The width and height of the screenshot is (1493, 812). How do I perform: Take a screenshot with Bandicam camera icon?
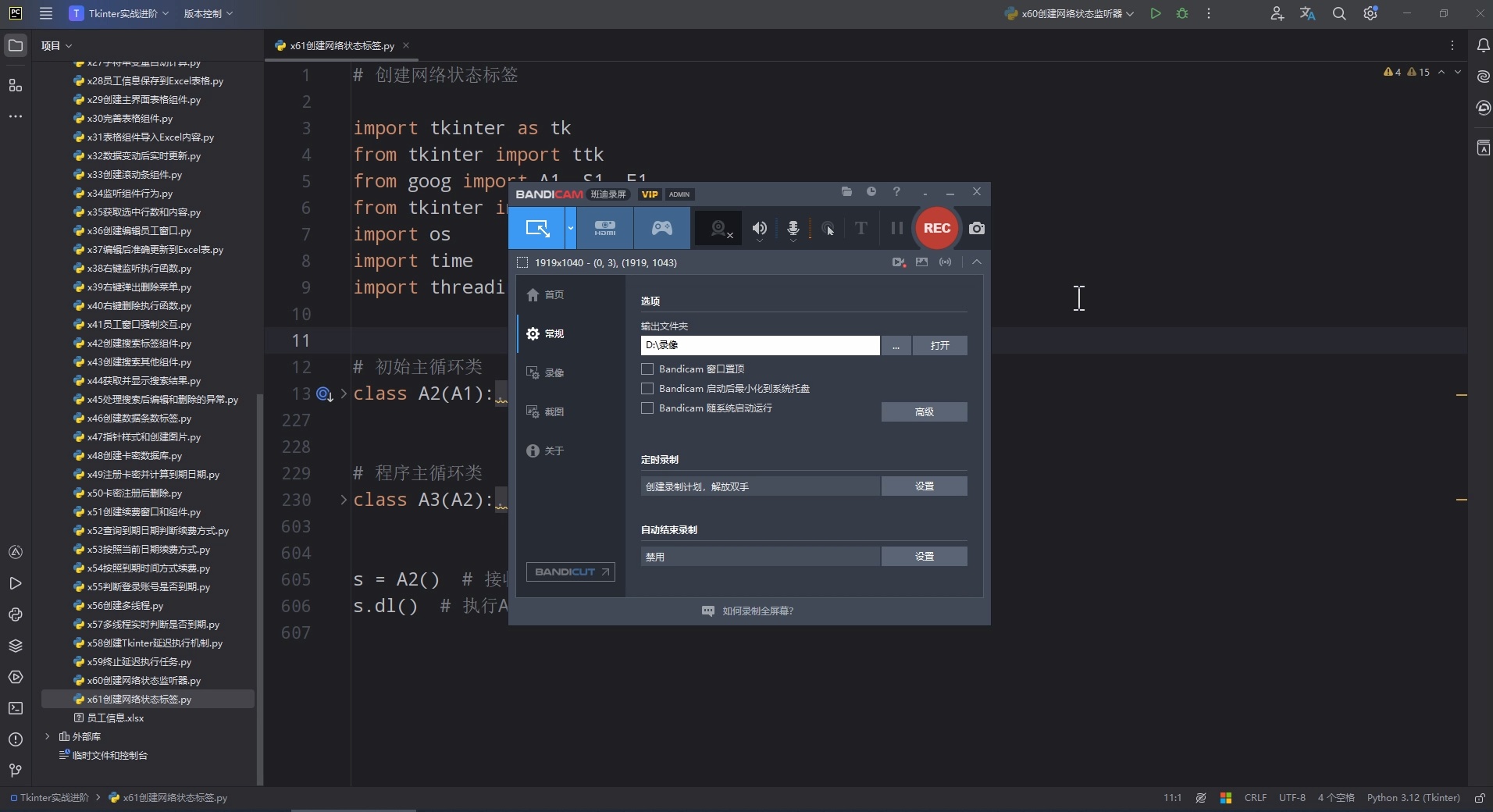[977, 228]
